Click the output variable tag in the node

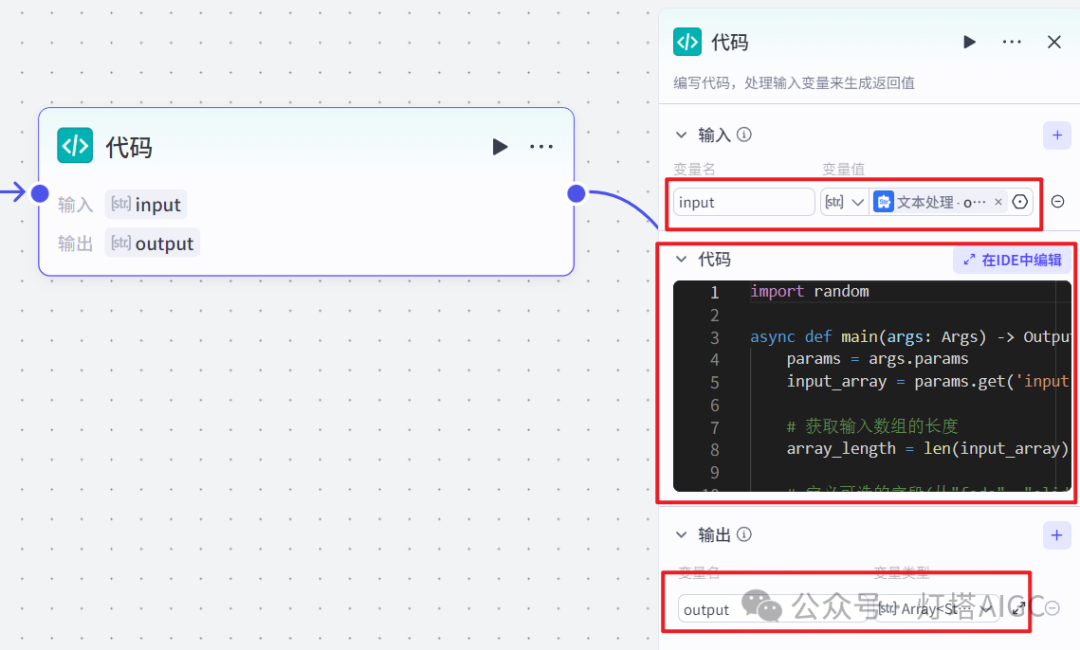tap(152, 243)
